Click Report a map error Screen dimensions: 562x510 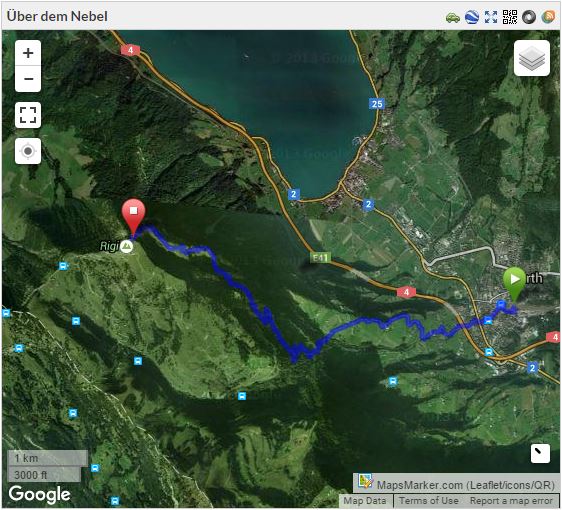[511, 500]
